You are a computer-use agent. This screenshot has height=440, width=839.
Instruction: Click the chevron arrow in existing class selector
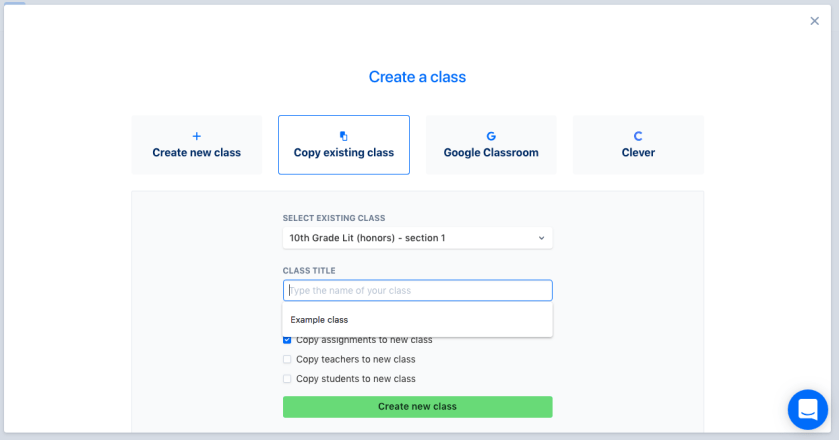541,238
